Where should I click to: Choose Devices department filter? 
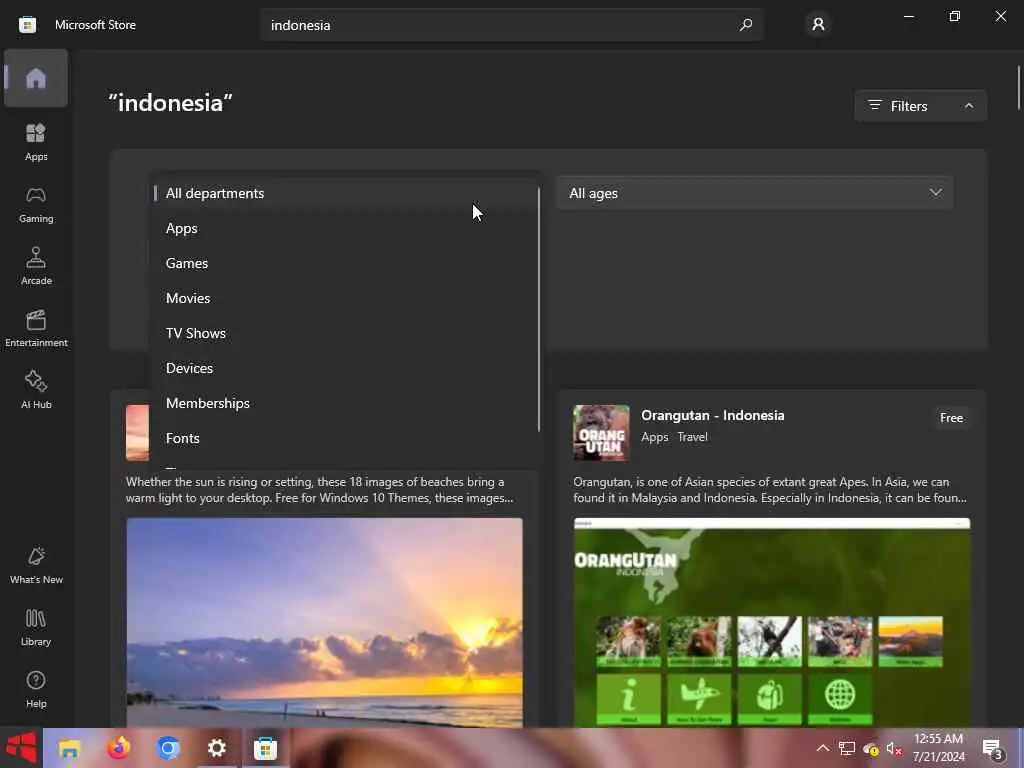pos(344,368)
